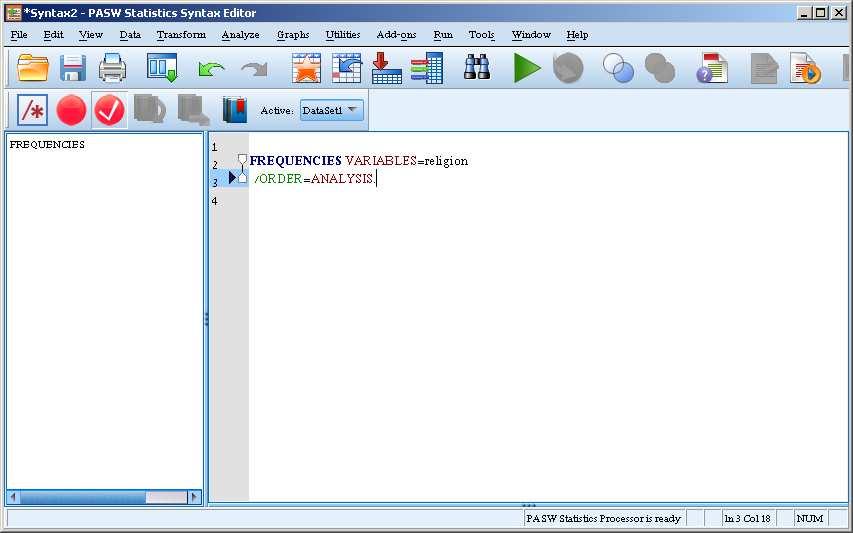Select FREQUENCIES in the navigation pane
Image resolution: width=853 pixels, height=533 pixels.
click(47, 145)
